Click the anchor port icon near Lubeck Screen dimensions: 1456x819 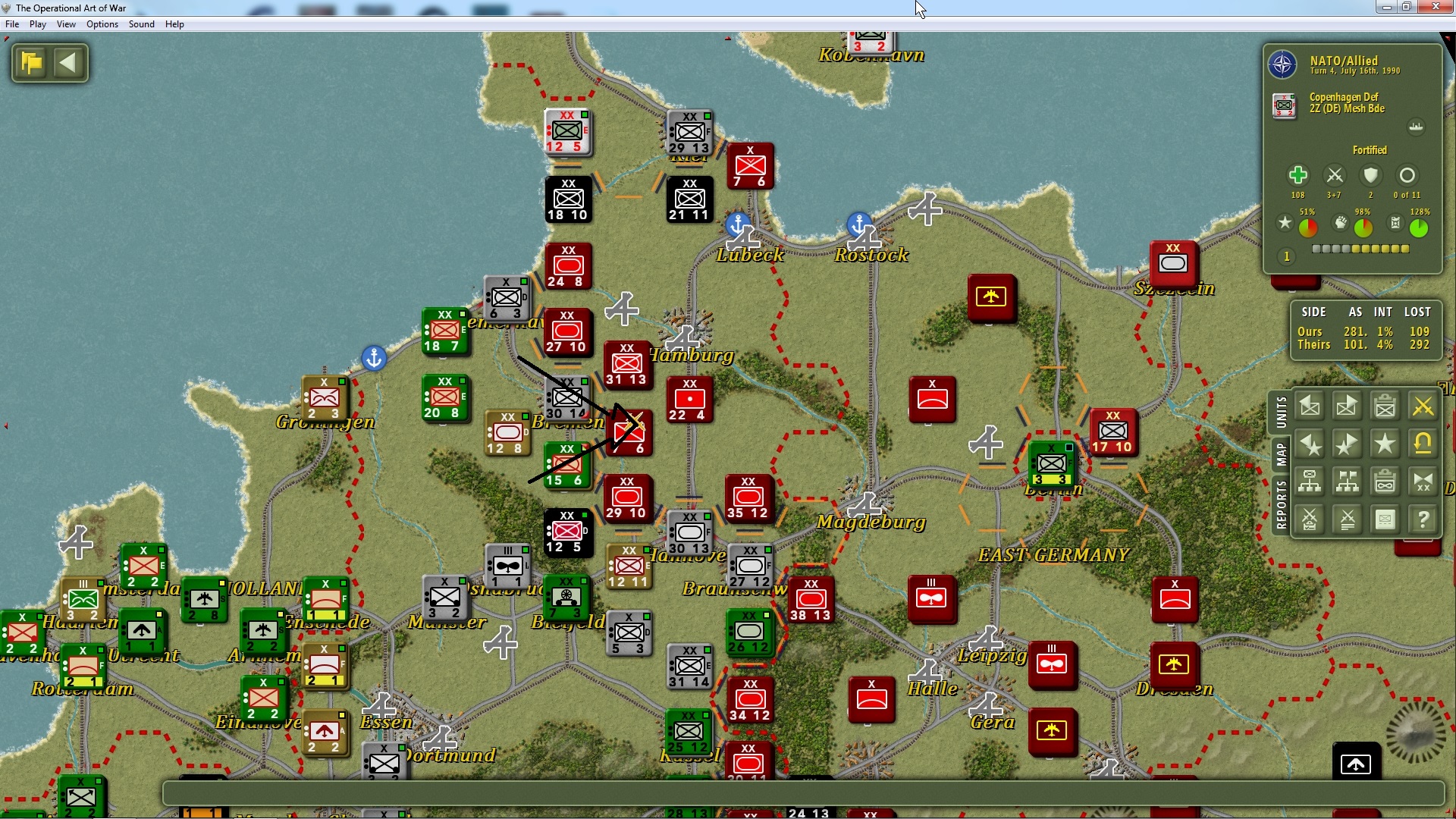click(x=738, y=224)
